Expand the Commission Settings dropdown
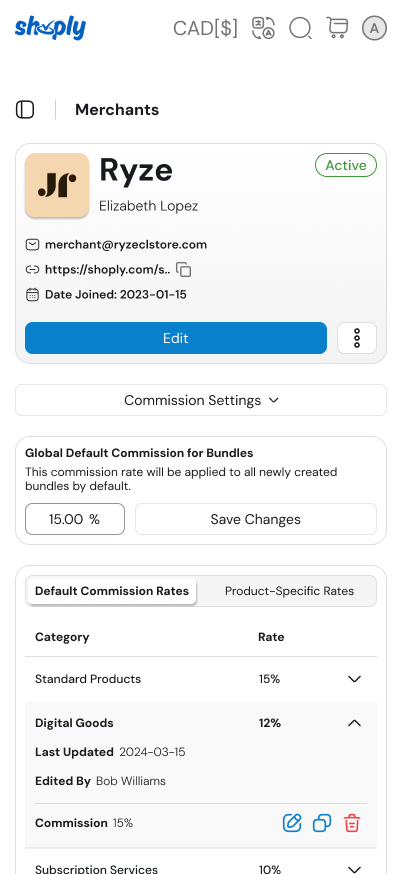The width and height of the screenshot is (402, 874). pos(201,400)
